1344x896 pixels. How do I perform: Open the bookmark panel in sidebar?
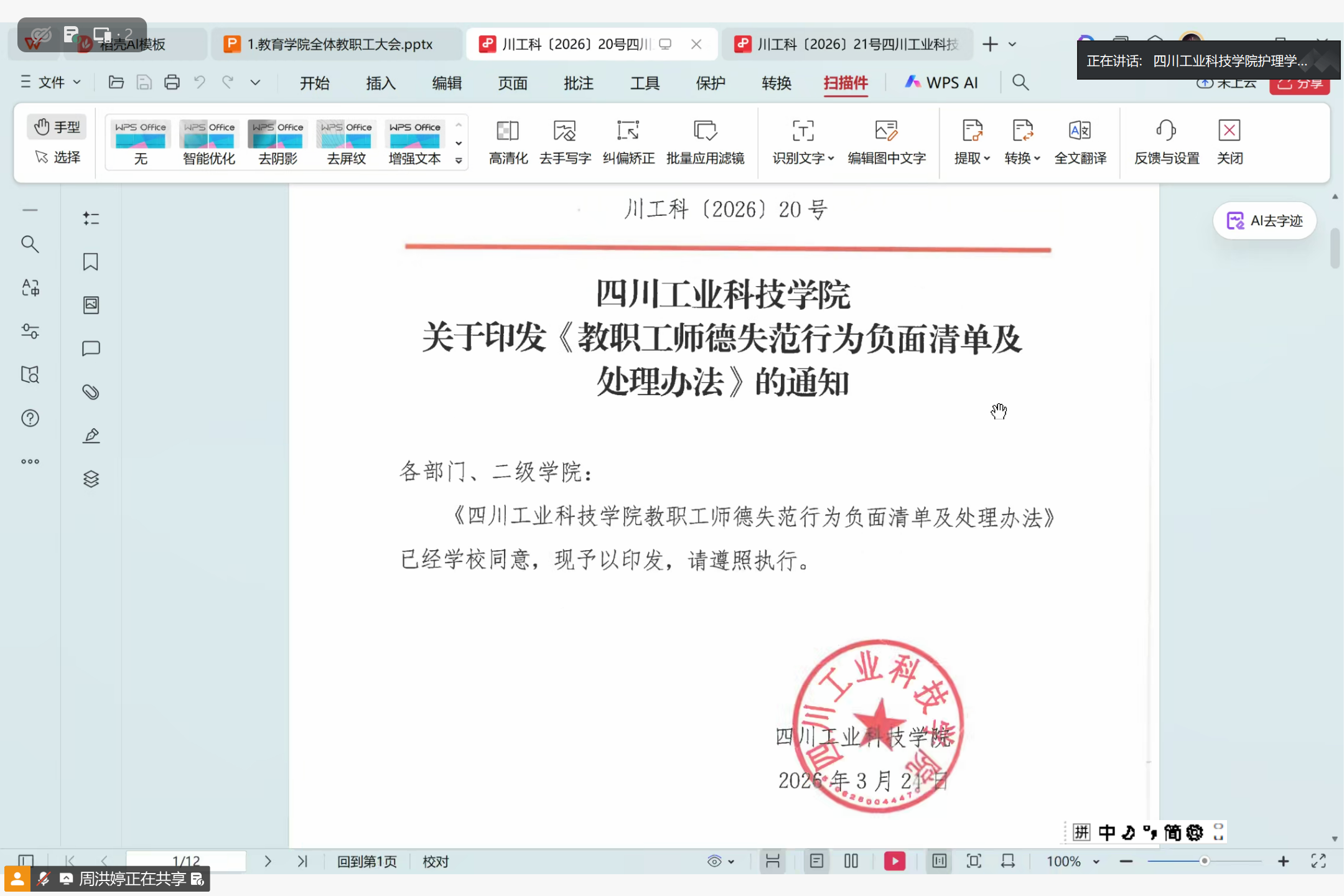coord(91,262)
